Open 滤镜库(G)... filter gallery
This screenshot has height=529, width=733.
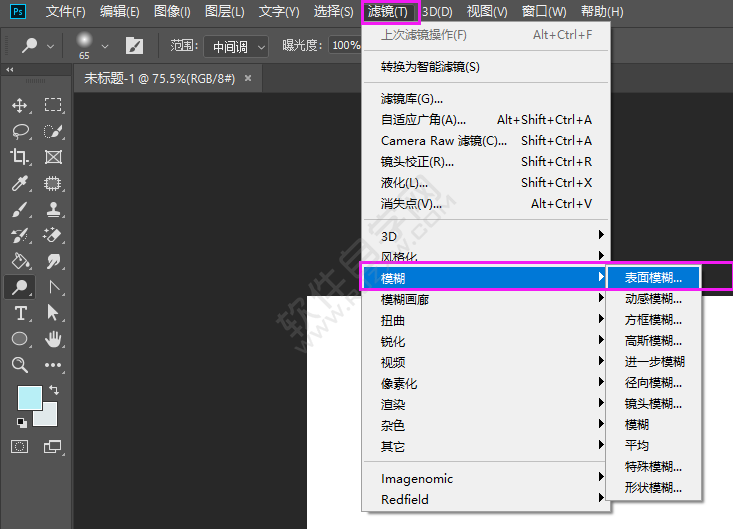[485, 99]
